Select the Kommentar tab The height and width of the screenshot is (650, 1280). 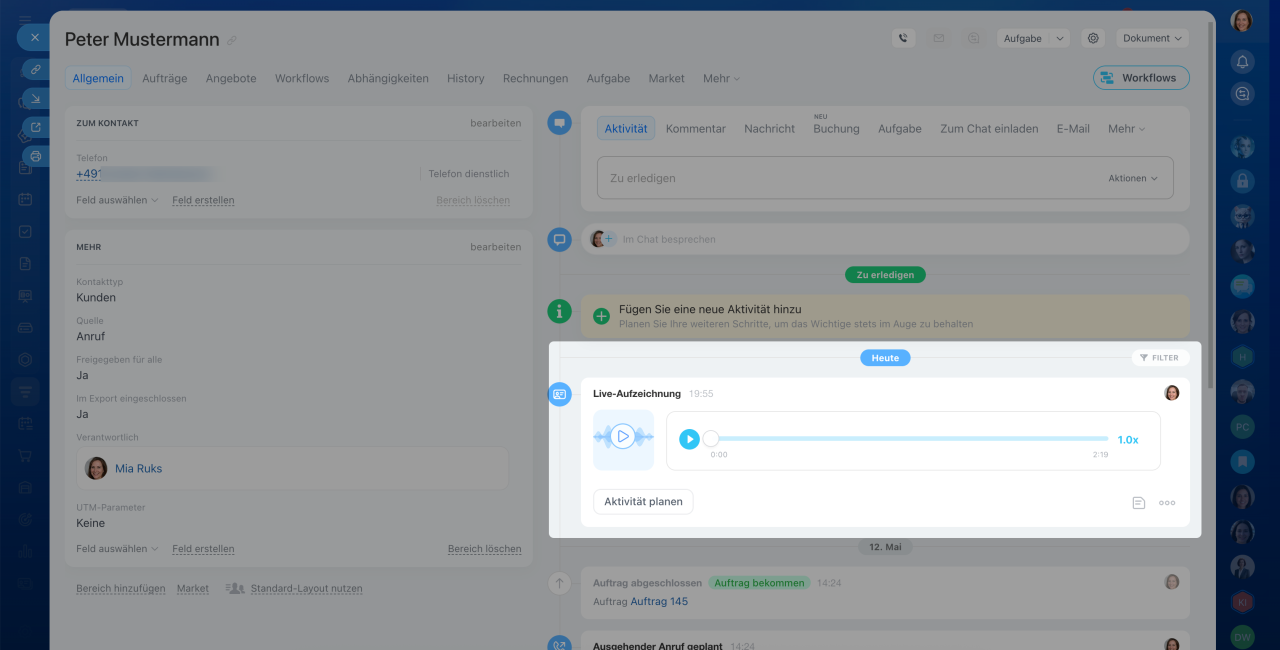pyautogui.click(x=696, y=128)
